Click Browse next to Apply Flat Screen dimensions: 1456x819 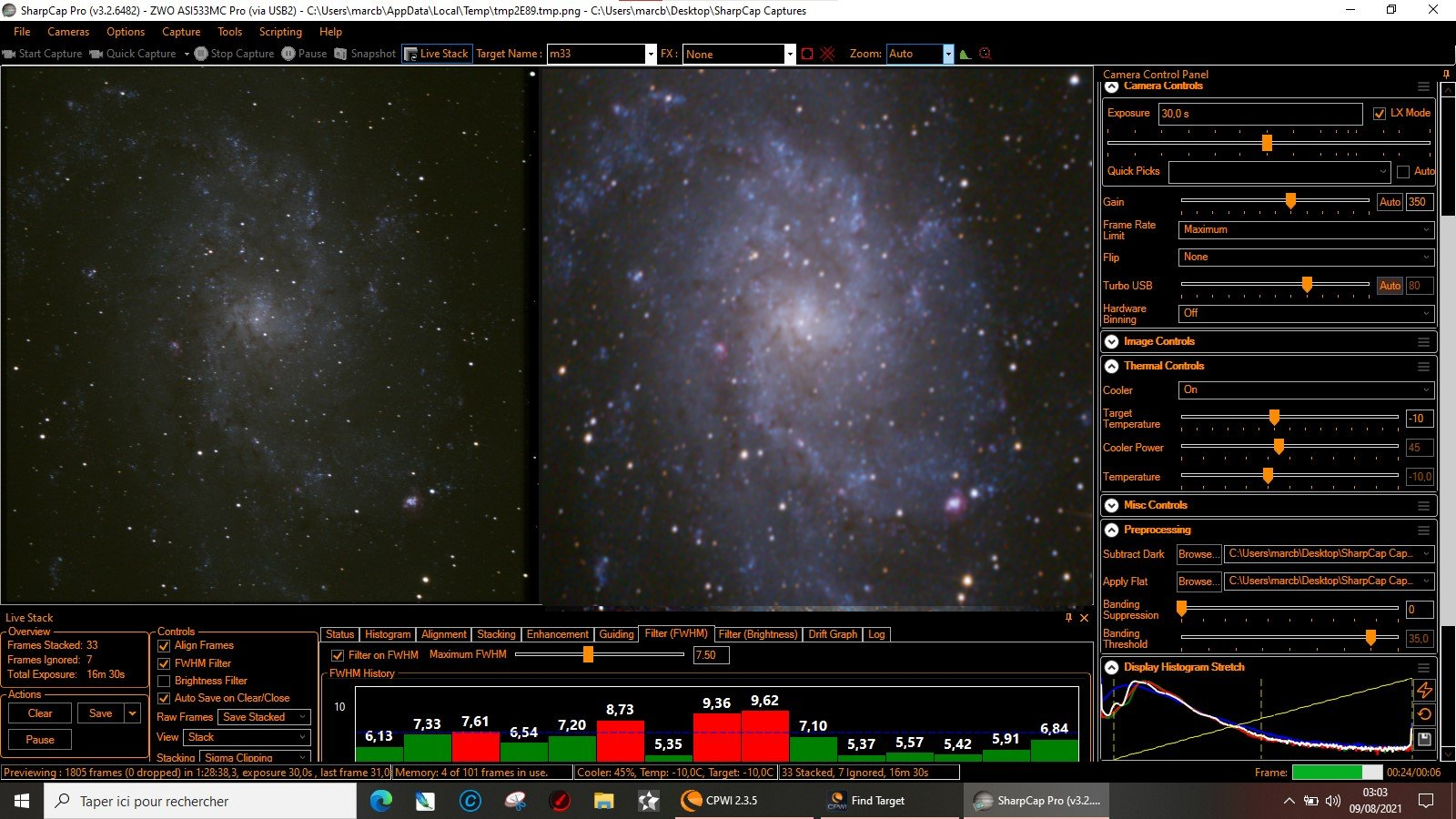tap(1198, 581)
